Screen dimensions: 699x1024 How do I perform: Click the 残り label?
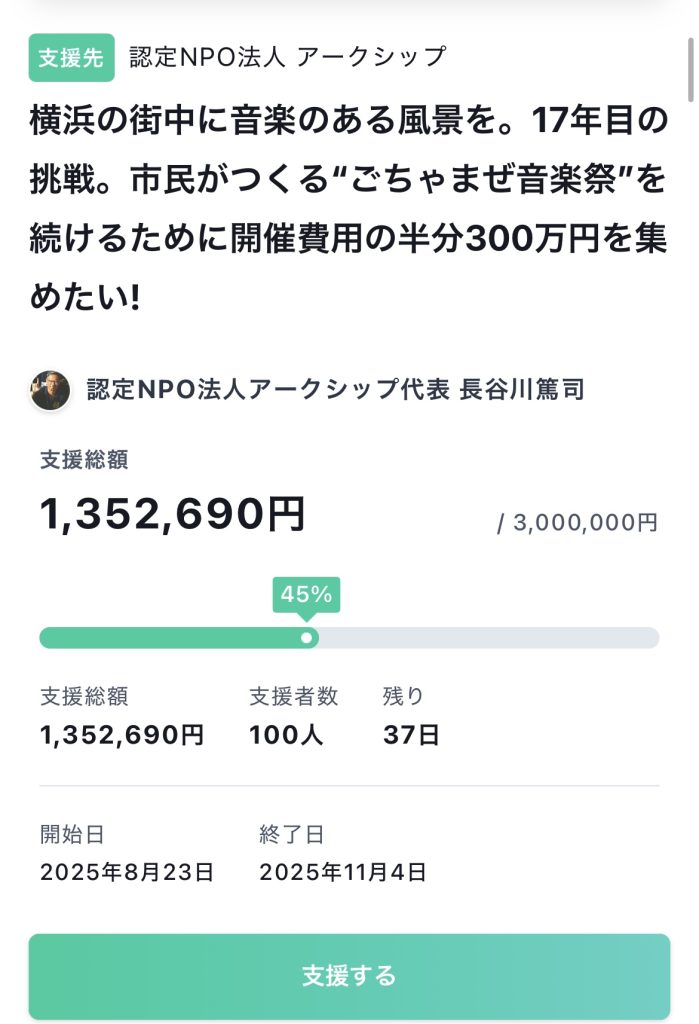pos(403,697)
